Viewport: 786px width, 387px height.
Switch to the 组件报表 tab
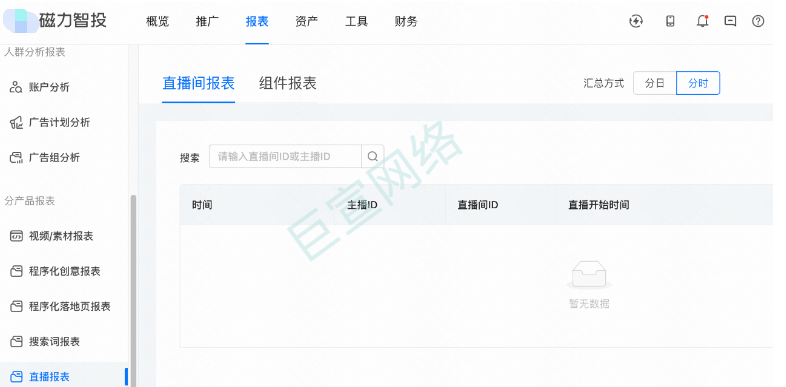pos(288,83)
